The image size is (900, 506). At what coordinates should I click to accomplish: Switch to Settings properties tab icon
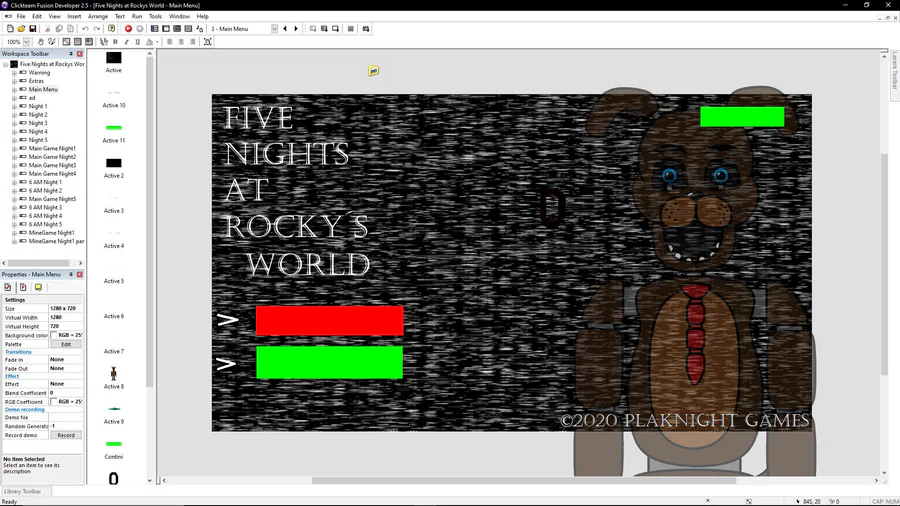[7, 287]
